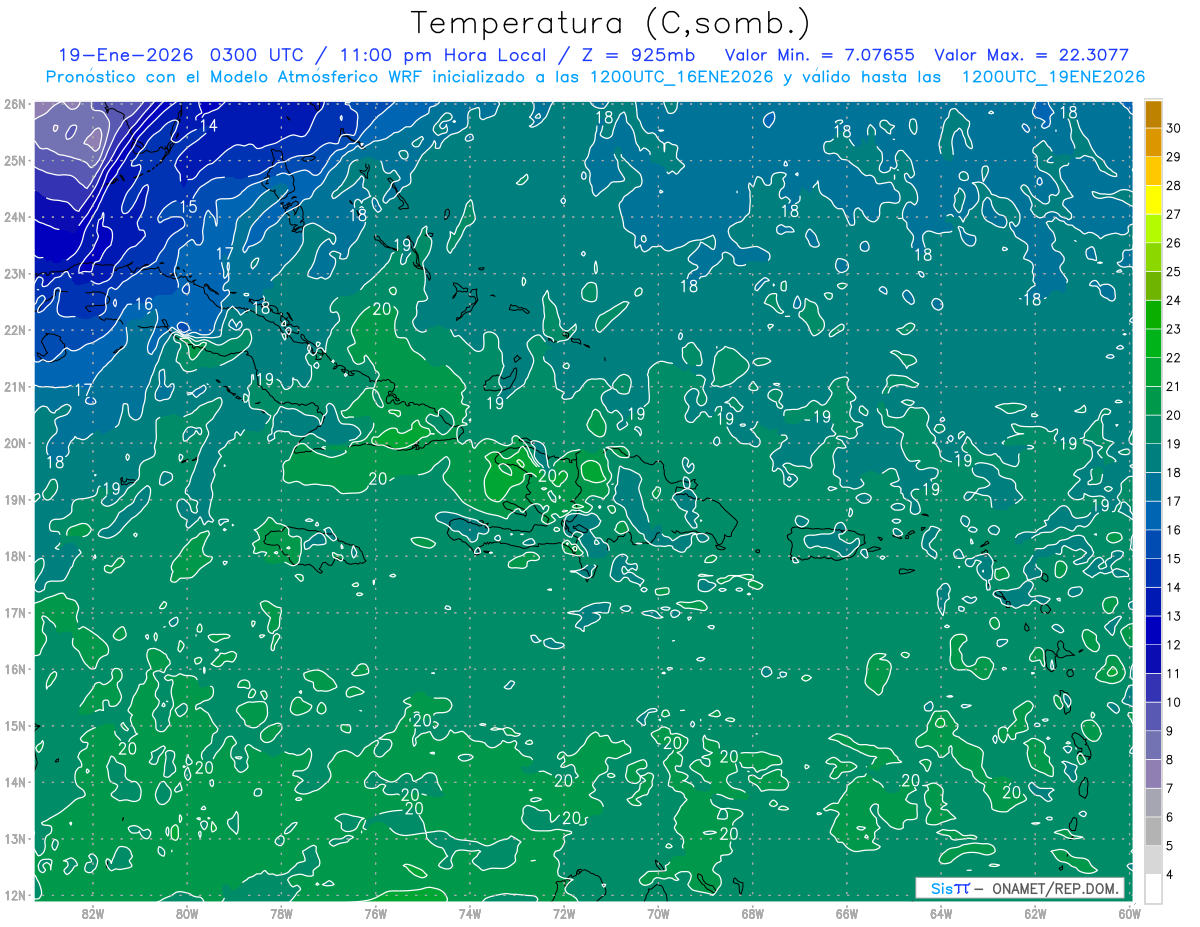Click the 20N latitude axis label

point(15,443)
